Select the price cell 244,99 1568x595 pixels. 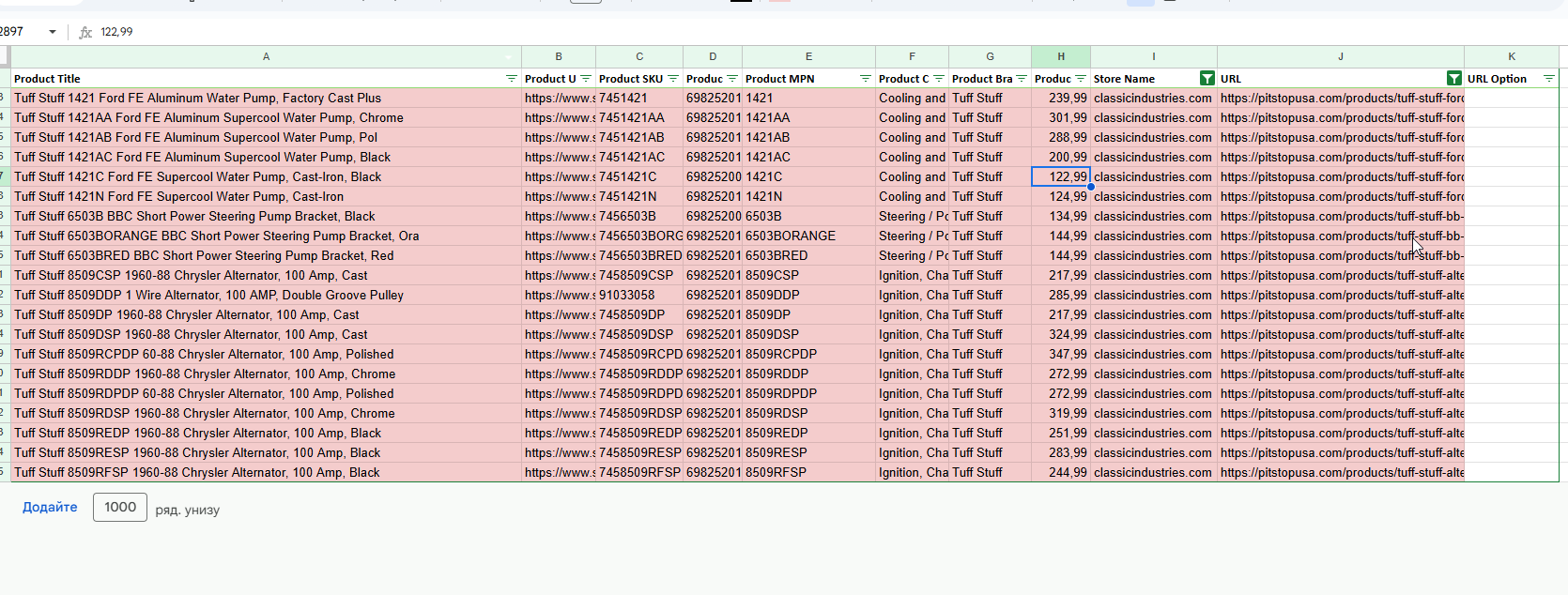[1061, 472]
